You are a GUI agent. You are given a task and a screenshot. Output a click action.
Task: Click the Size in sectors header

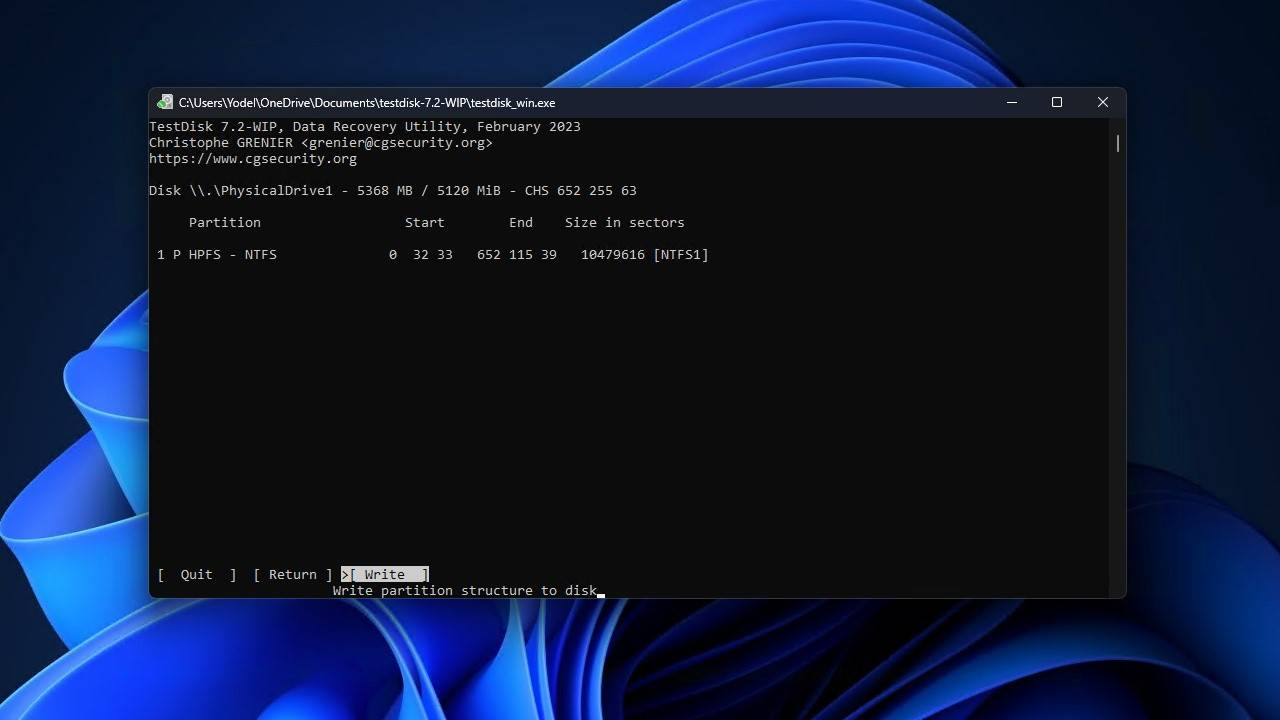click(624, 223)
